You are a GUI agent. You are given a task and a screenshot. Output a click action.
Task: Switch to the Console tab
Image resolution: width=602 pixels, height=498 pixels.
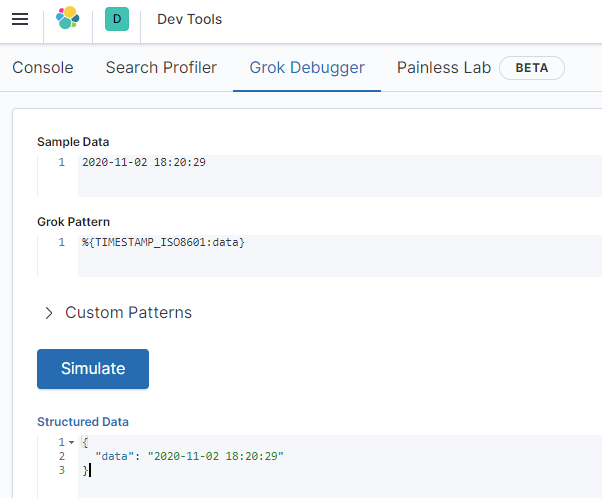43,68
